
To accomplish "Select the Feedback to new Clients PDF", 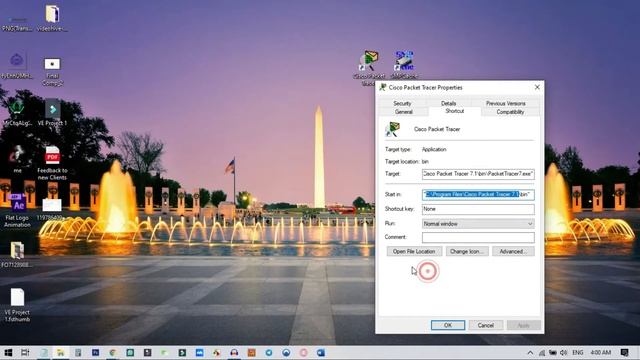I will pos(52,163).
